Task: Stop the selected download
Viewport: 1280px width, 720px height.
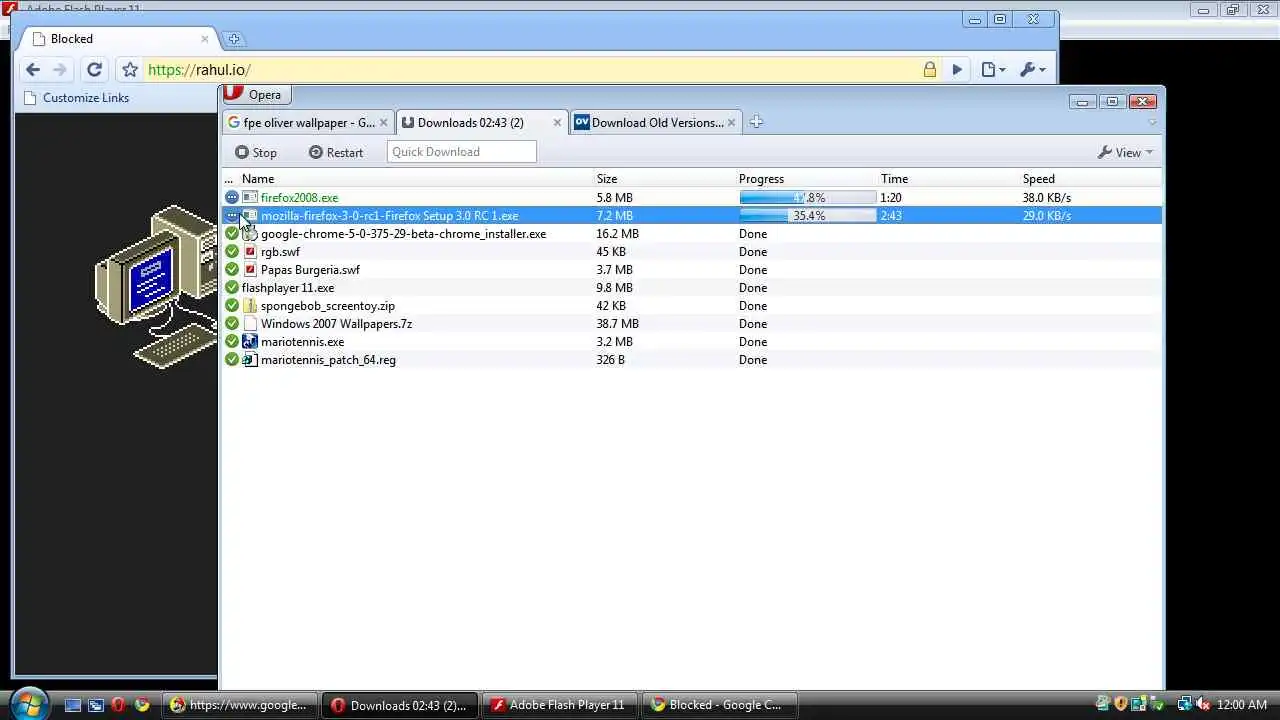Action: [x=256, y=152]
